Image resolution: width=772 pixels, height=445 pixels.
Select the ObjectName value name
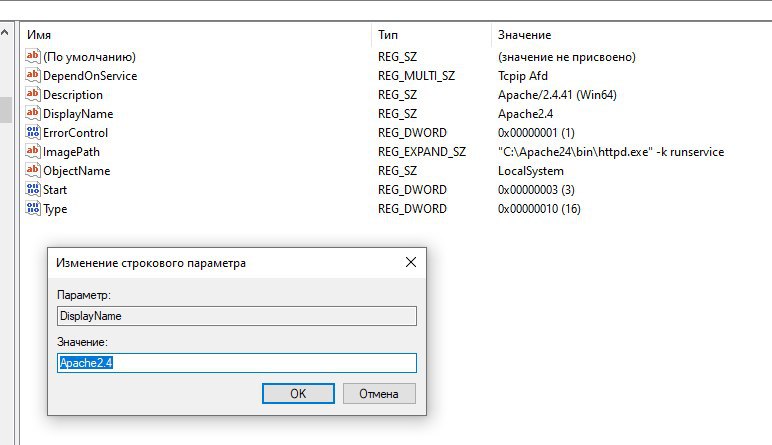pyautogui.click(x=76, y=171)
